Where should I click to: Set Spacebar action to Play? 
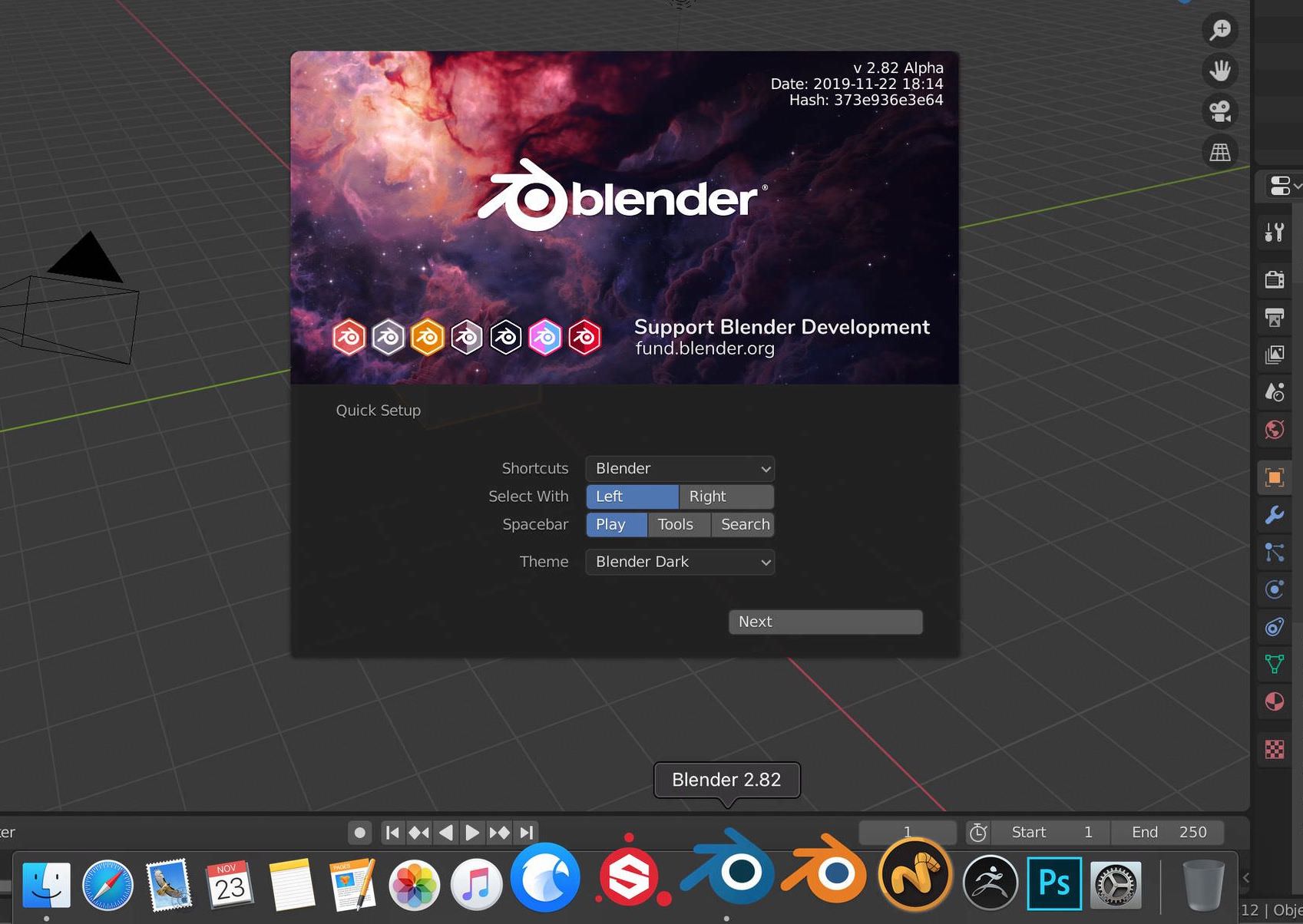pyautogui.click(x=617, y=524)
